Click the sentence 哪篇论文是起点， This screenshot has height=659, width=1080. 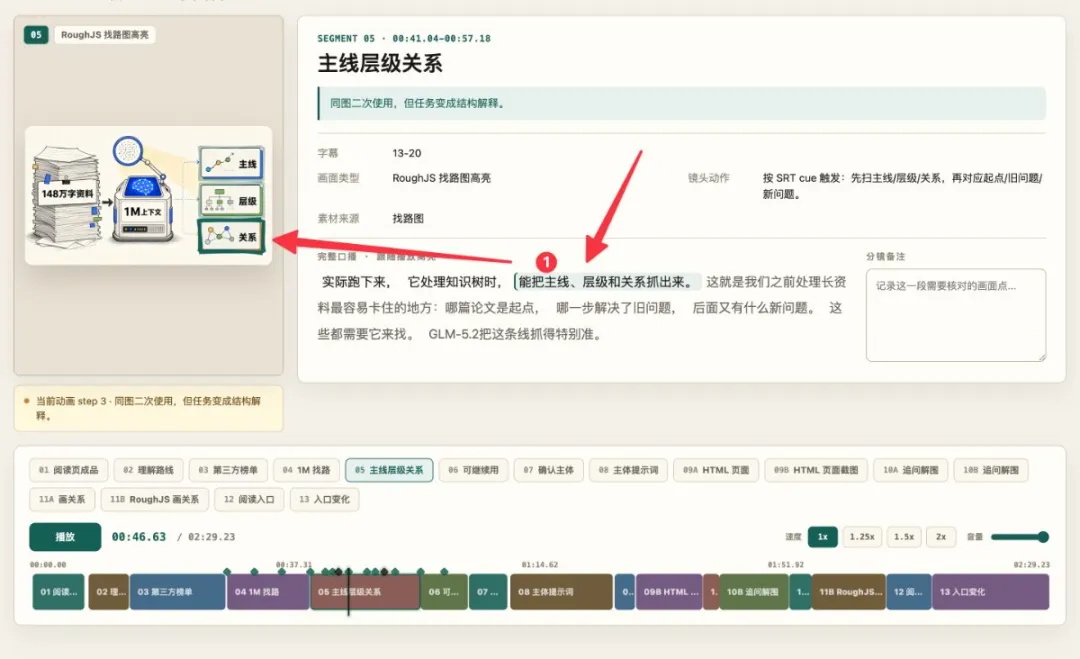click(x=492, y=308)
